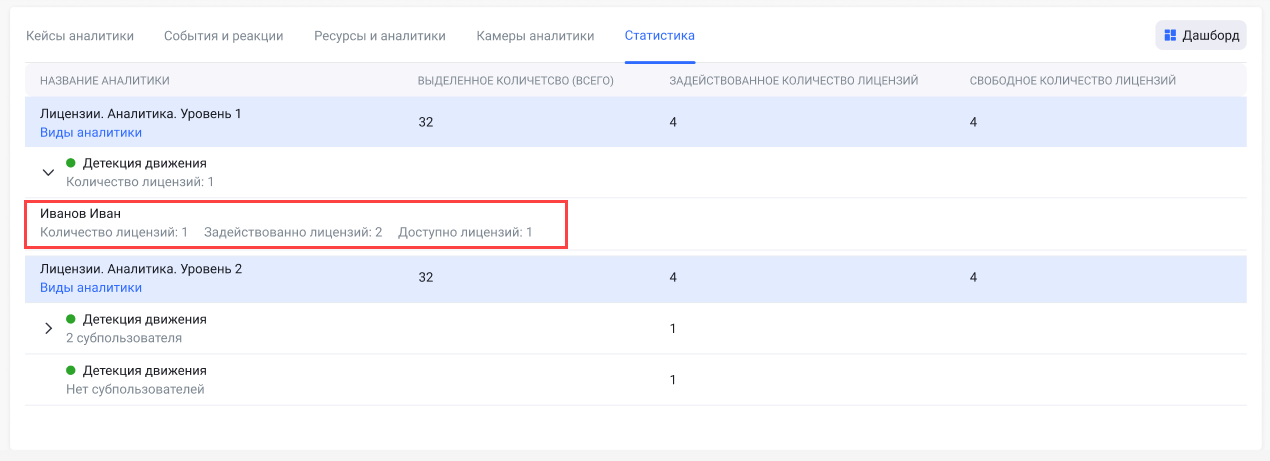Image resolution: width=1270 pixels, height=461 pixels.
Task: Click green dot beside the Нет субпользователей row
Action: coord(71,370)
